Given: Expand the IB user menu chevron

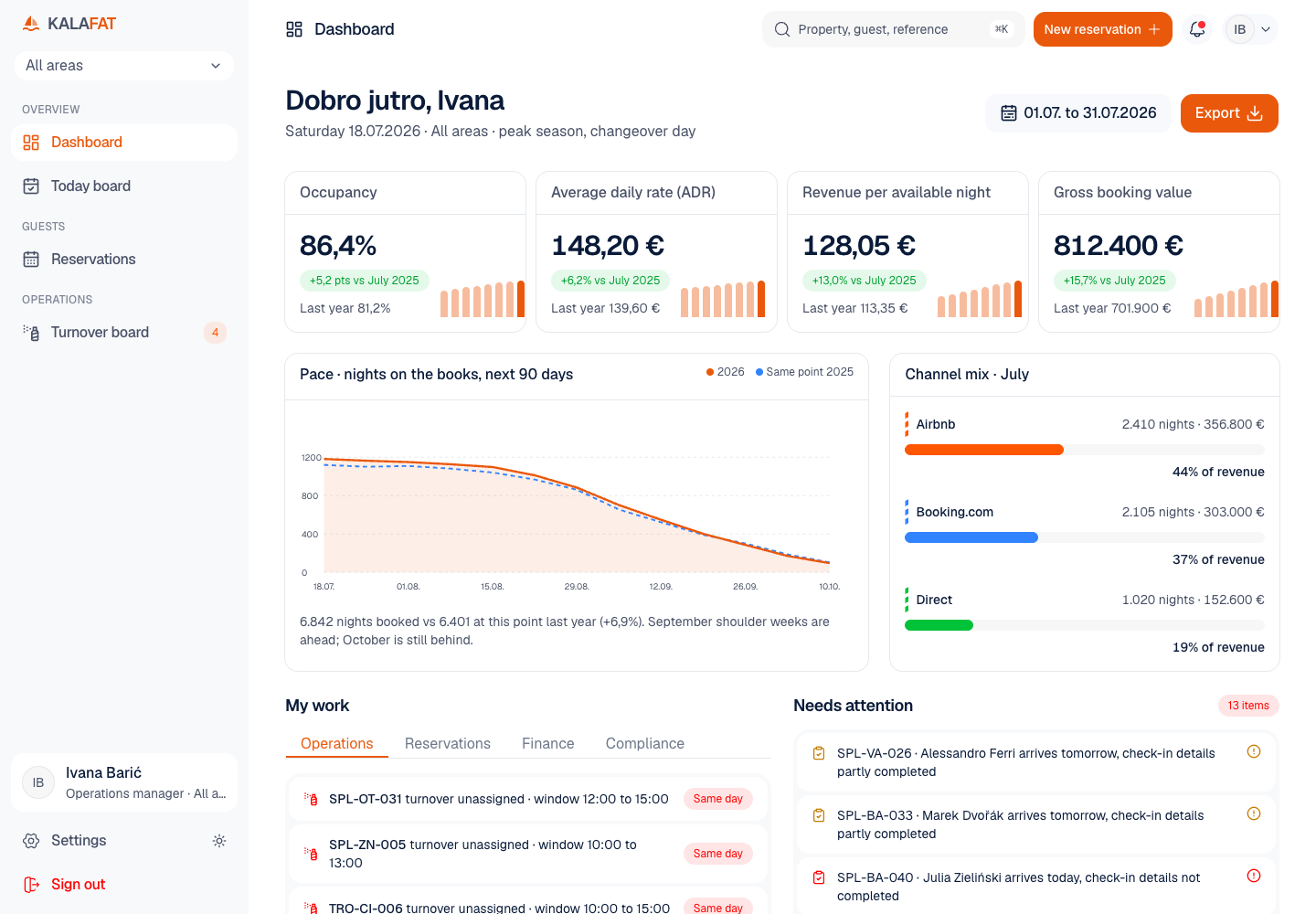Looking at the screenshot, I should pos(1266,29).
